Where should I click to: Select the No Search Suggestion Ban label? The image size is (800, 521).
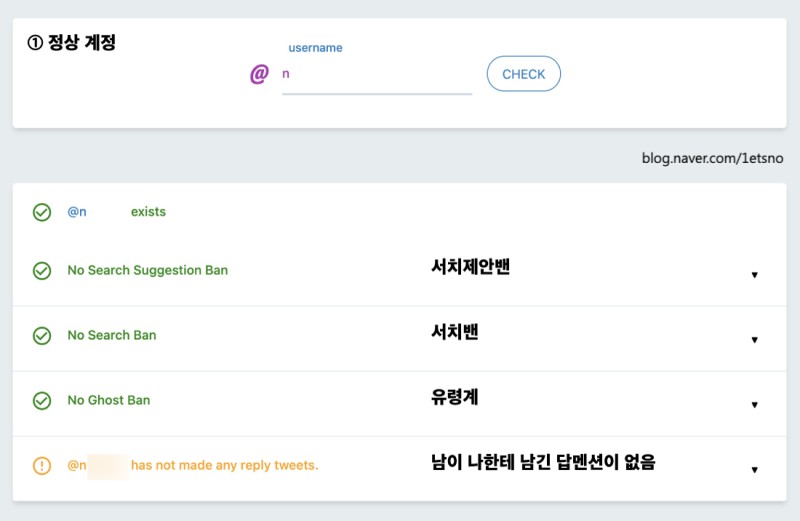147,270
